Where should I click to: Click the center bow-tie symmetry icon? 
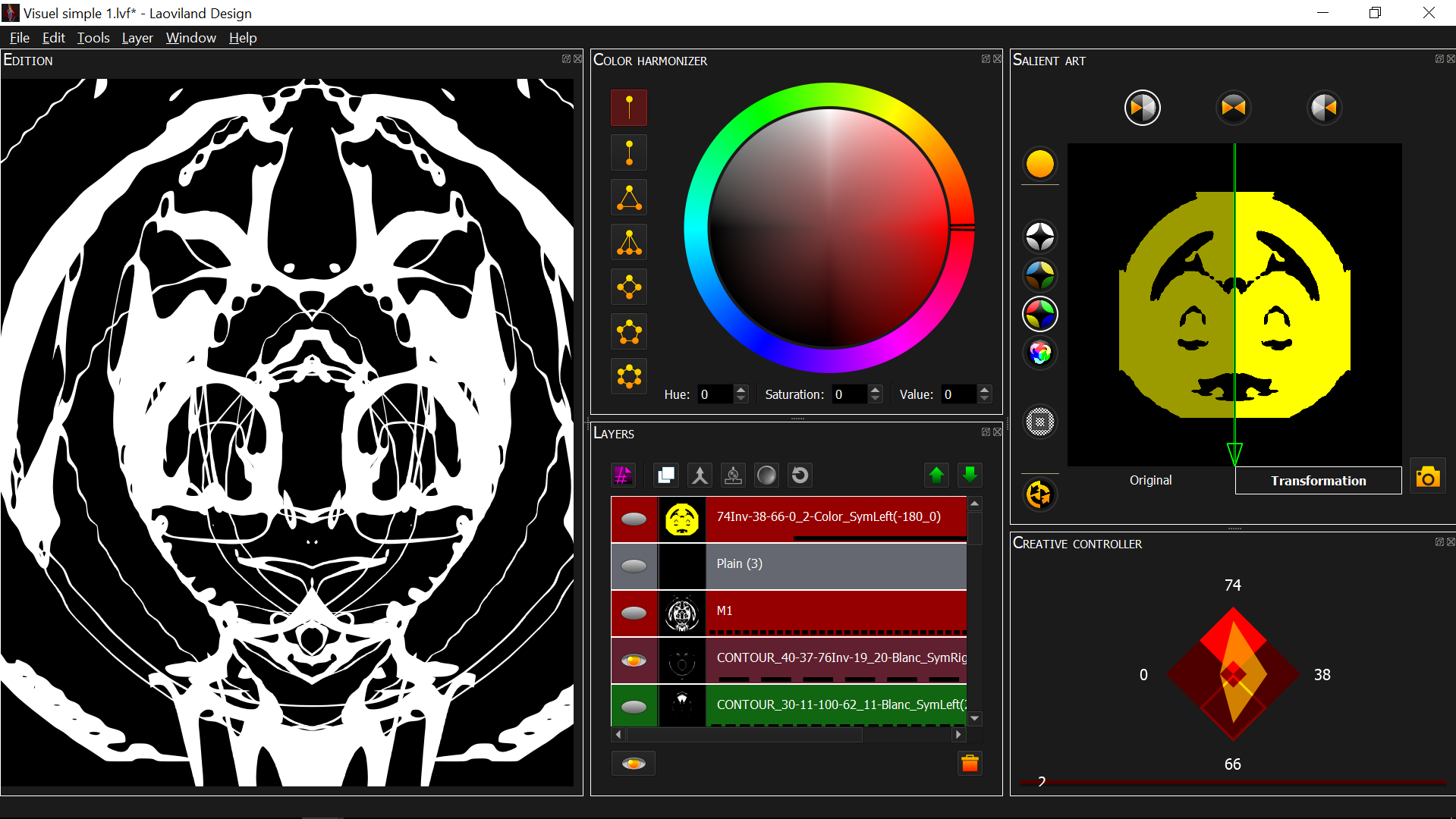pos(1233,108)
